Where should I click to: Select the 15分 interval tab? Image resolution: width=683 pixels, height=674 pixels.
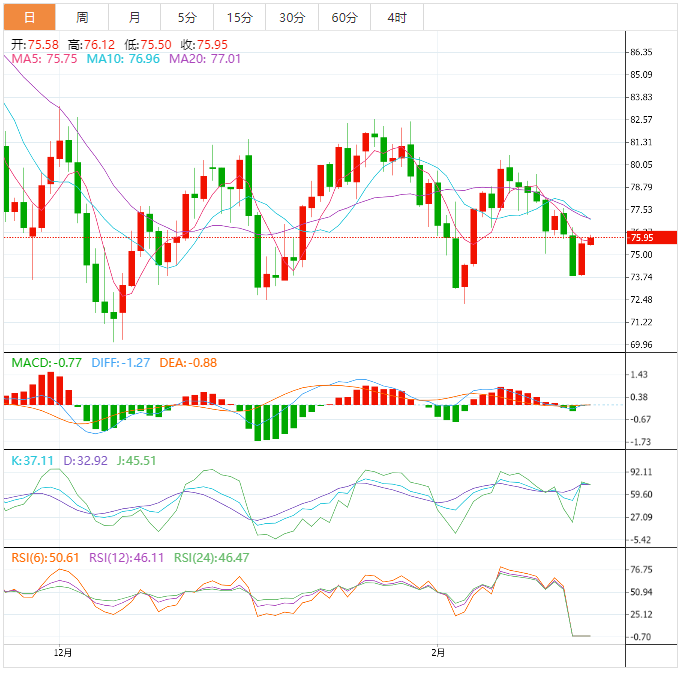pos(239,17)
